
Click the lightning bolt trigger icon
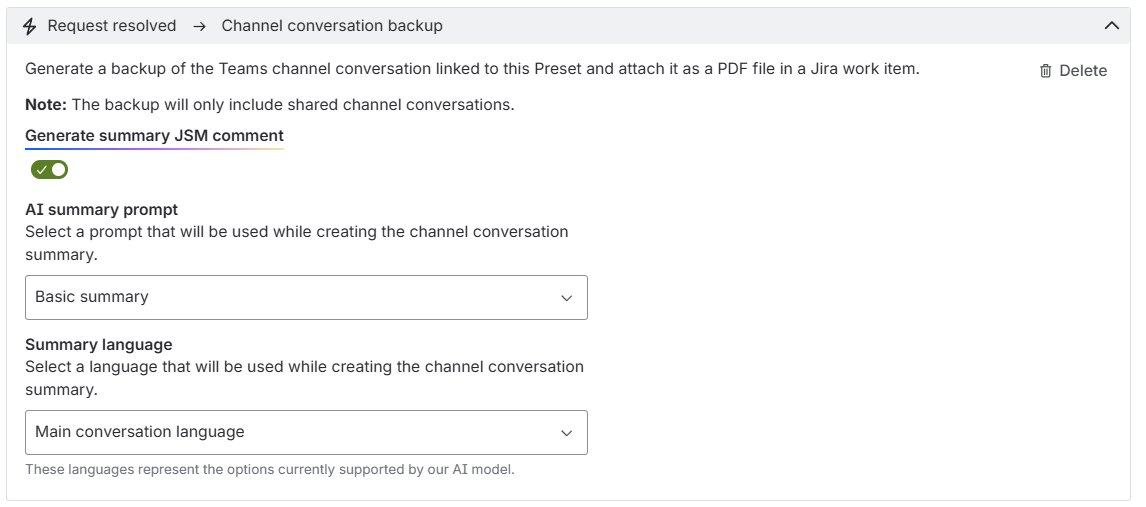[x=29, y=26]
